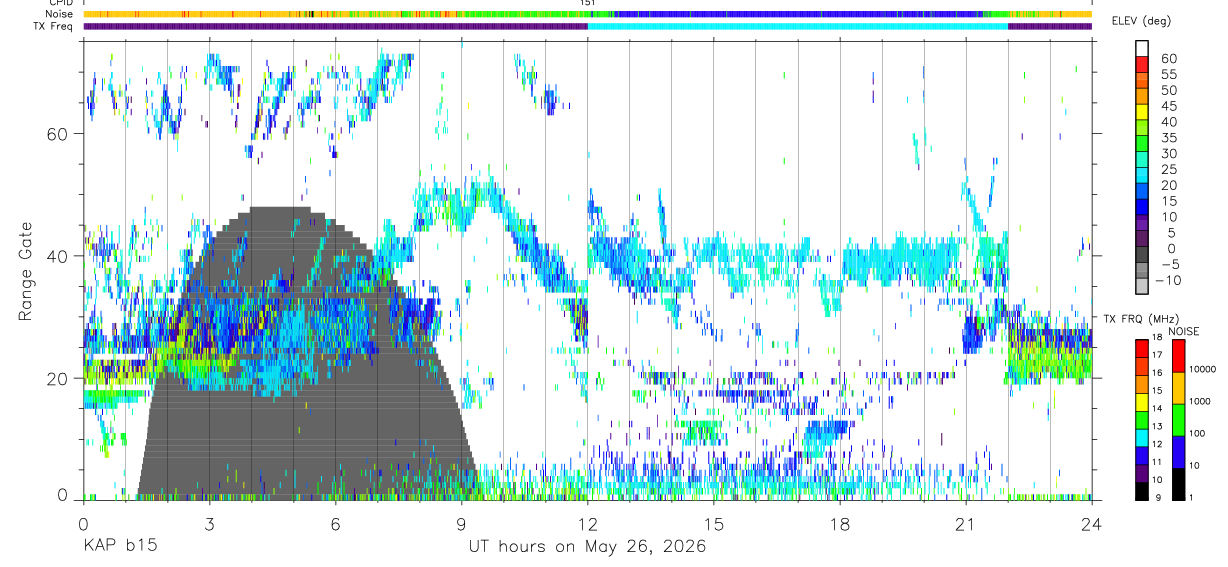Click the "151" CPID value above the plot
Screen dimensions: 1228x567
click(x=588, y=3)
